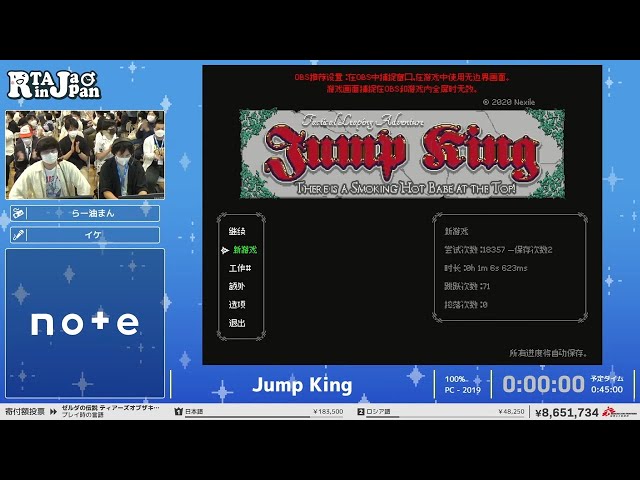
Task: Click the commentator name イケ
Action: [93, 235]
